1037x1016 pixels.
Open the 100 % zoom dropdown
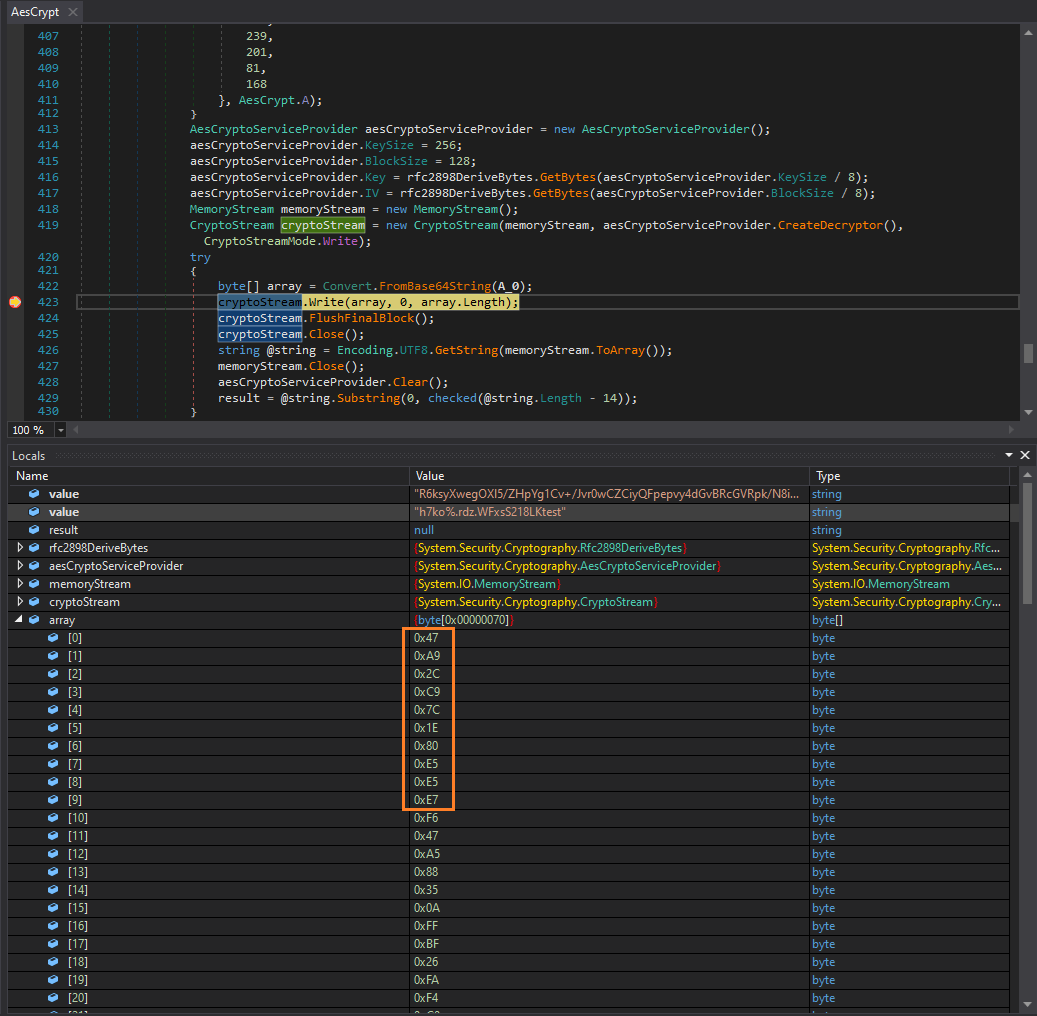point(61,430)
